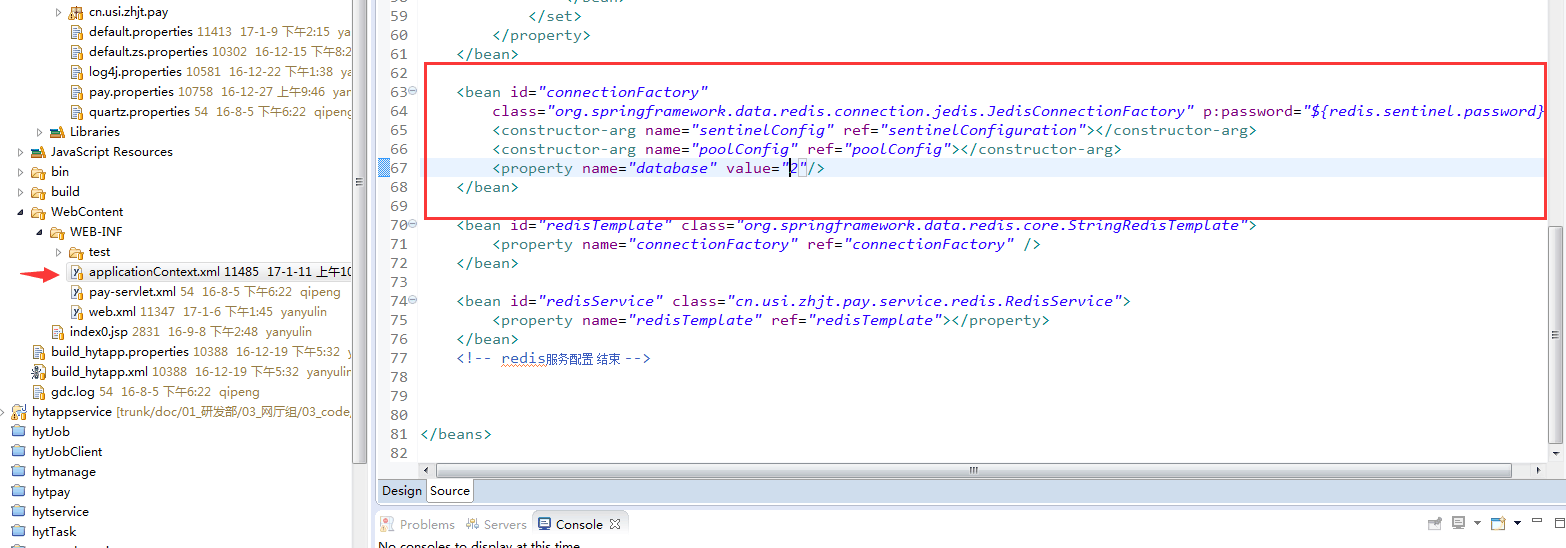Fold the redisTemplate bean at line 70
This screenshot has height=548, width=1566.
pyautogui.click(x=413, y=225)
